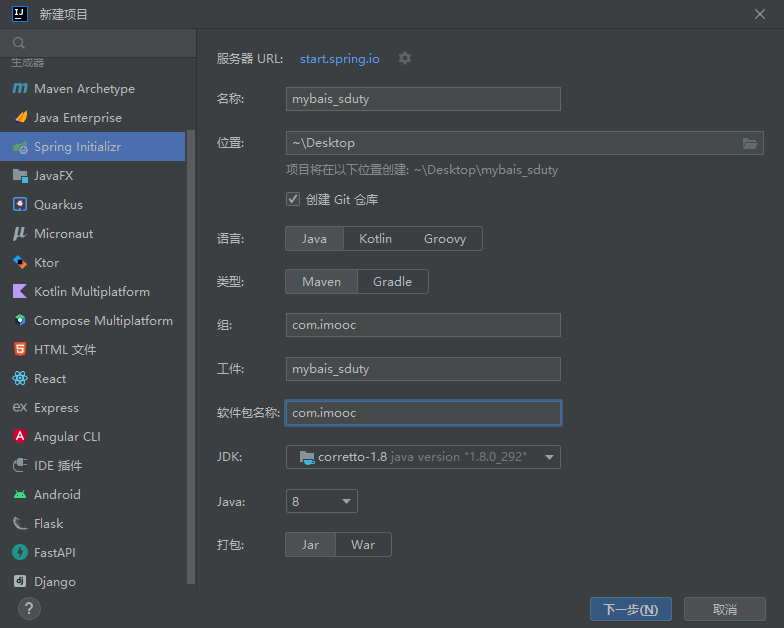Click the Android robot icon
This screenshot has height=628, width=784.
[x=20, y=494]
